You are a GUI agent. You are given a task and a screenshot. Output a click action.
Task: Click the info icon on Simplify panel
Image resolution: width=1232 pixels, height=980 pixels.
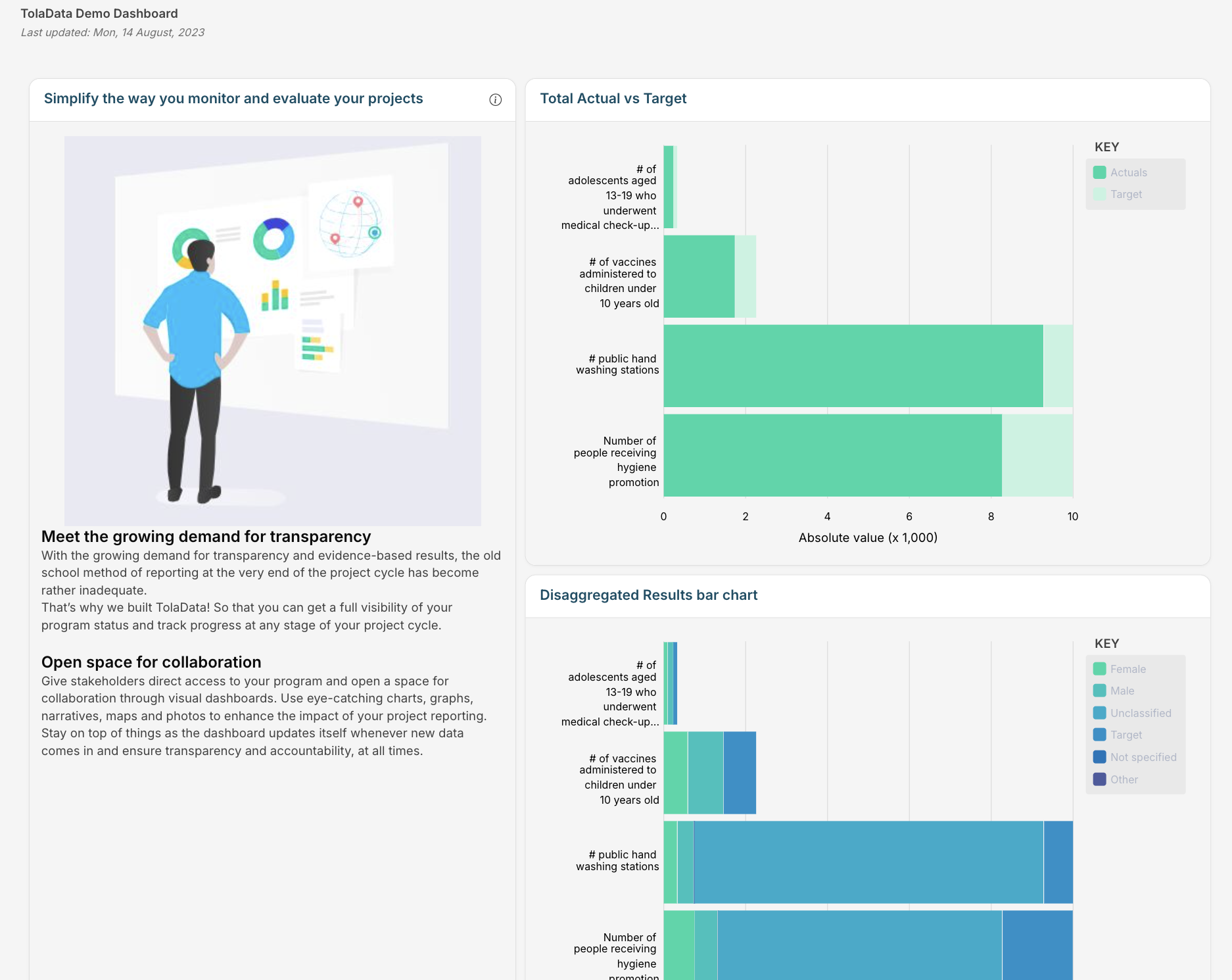[x=496, y=99]
